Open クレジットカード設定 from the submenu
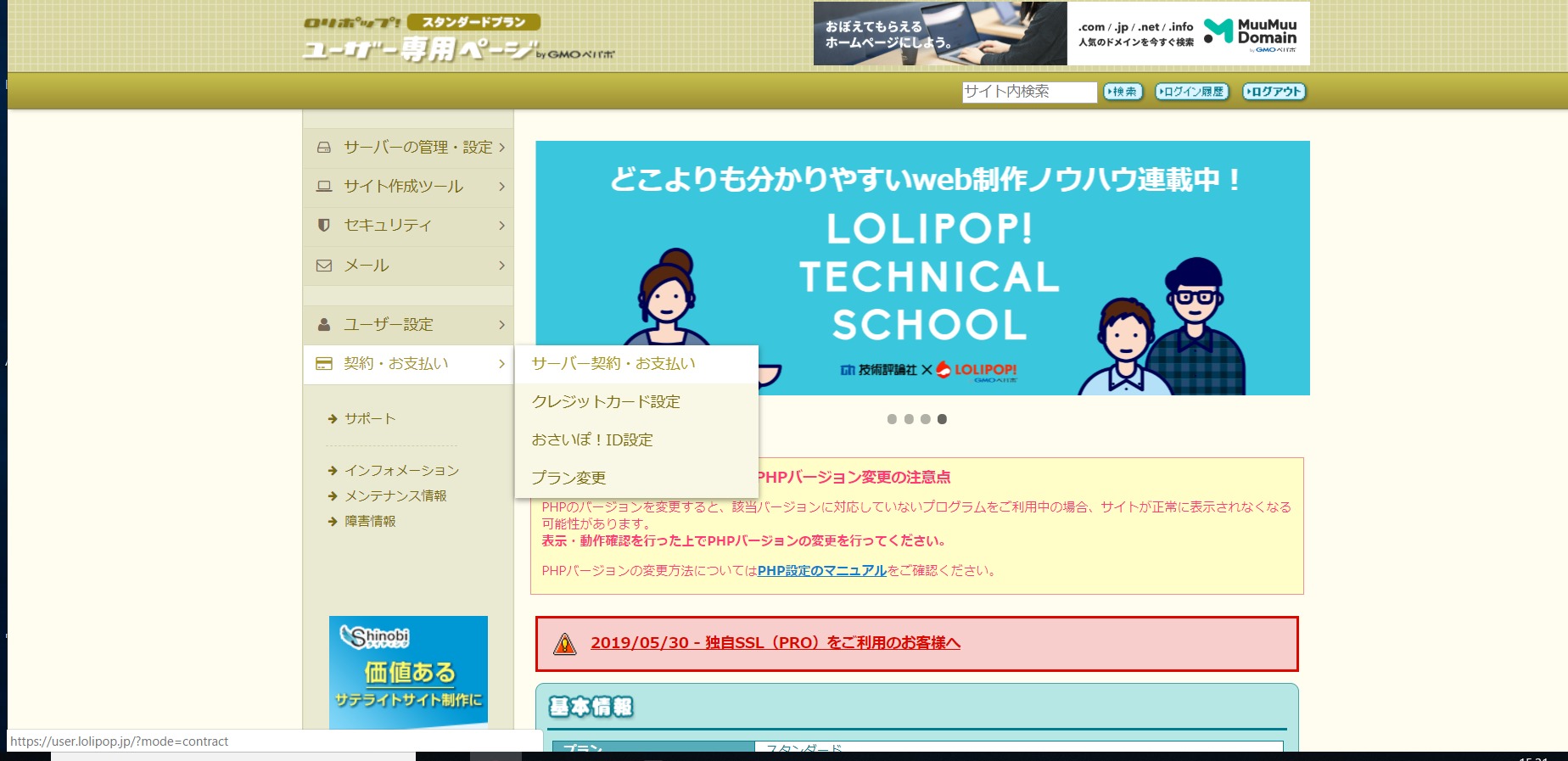 (606, 402)
